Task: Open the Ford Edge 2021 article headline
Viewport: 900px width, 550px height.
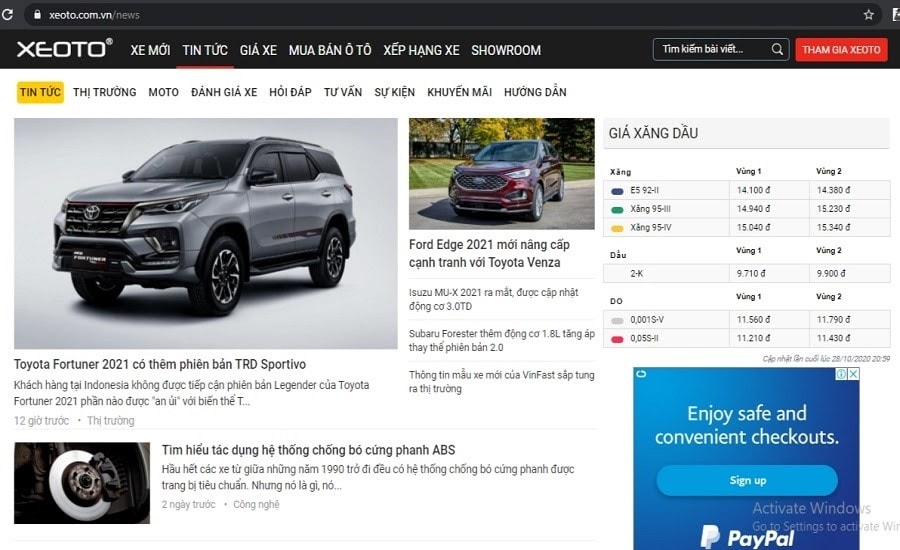Action: pos(489,253)
